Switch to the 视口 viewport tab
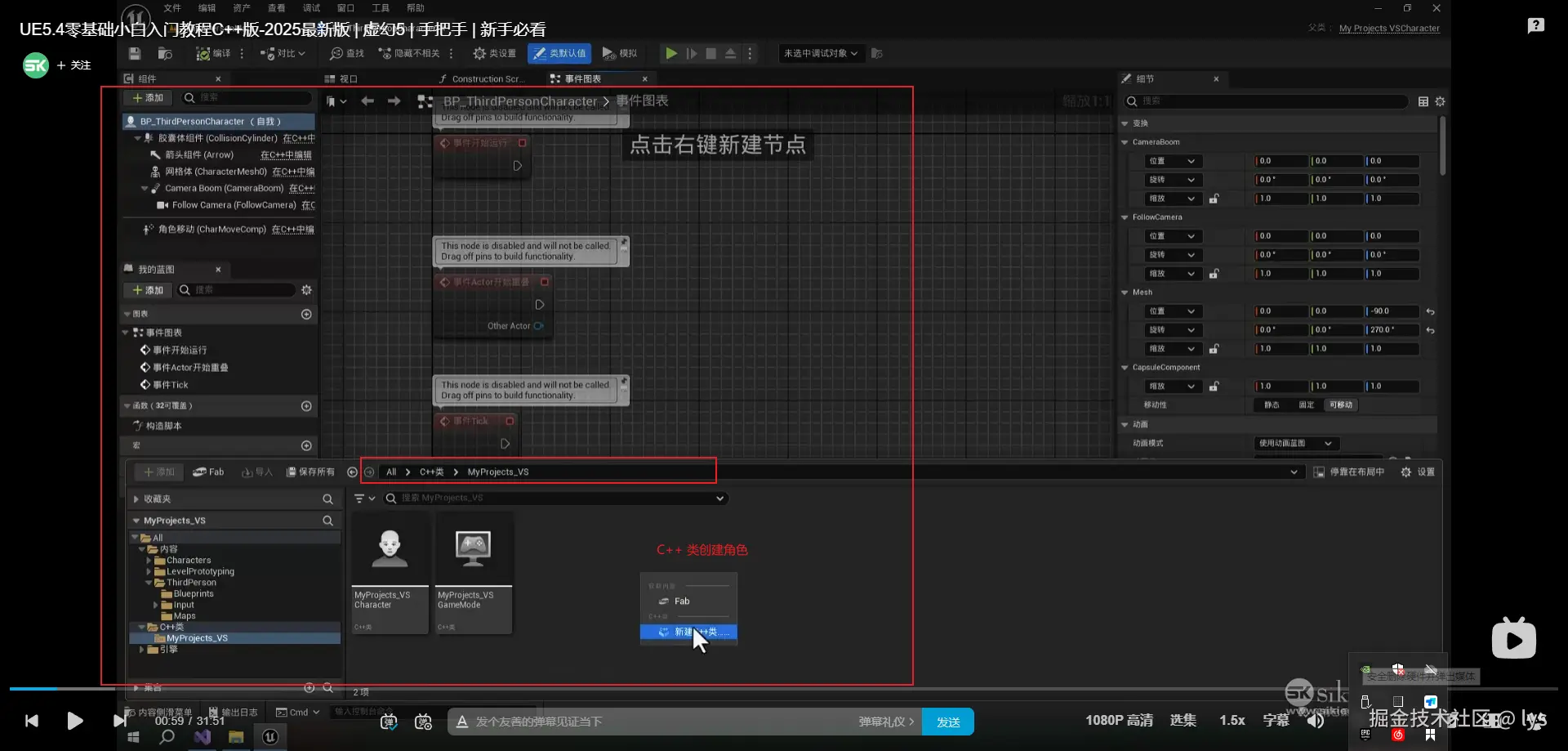This screenshot has height=751, width=1568. 341,78
